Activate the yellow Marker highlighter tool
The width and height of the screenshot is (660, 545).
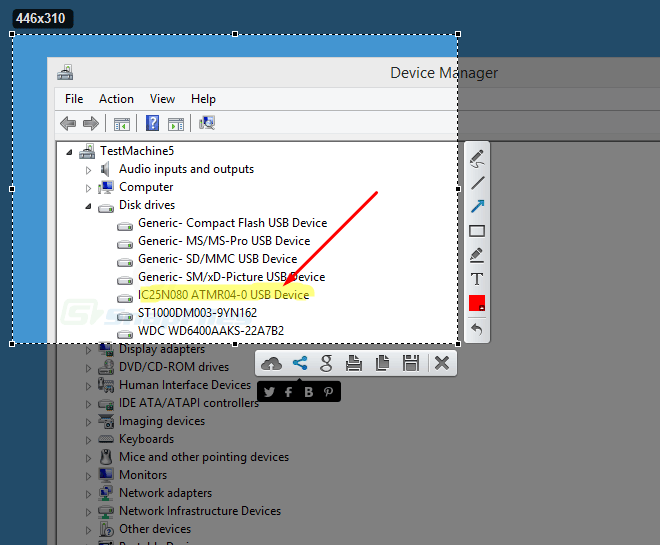pos(477,255)
